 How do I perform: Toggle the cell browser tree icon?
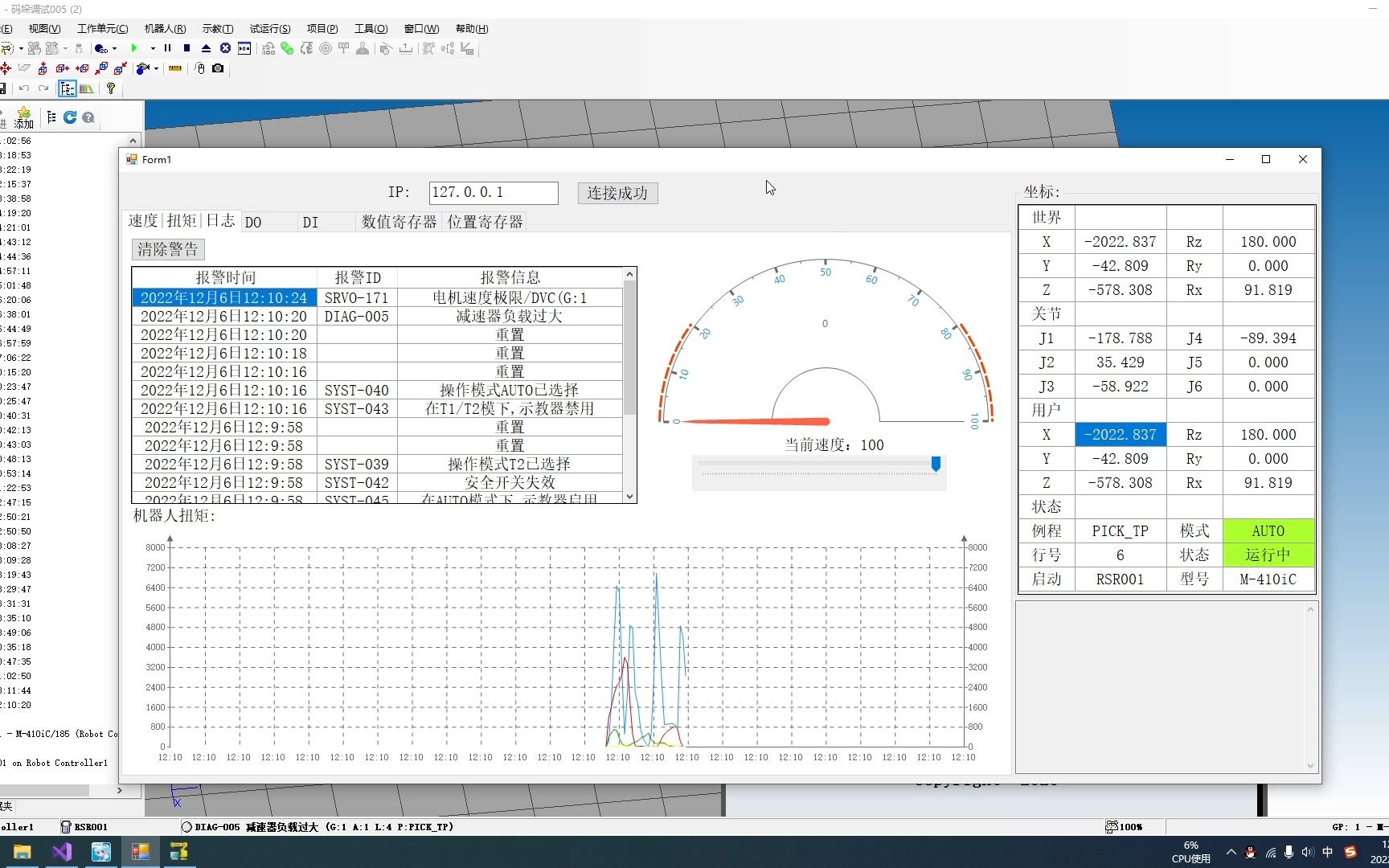click(x=67, y=88)
